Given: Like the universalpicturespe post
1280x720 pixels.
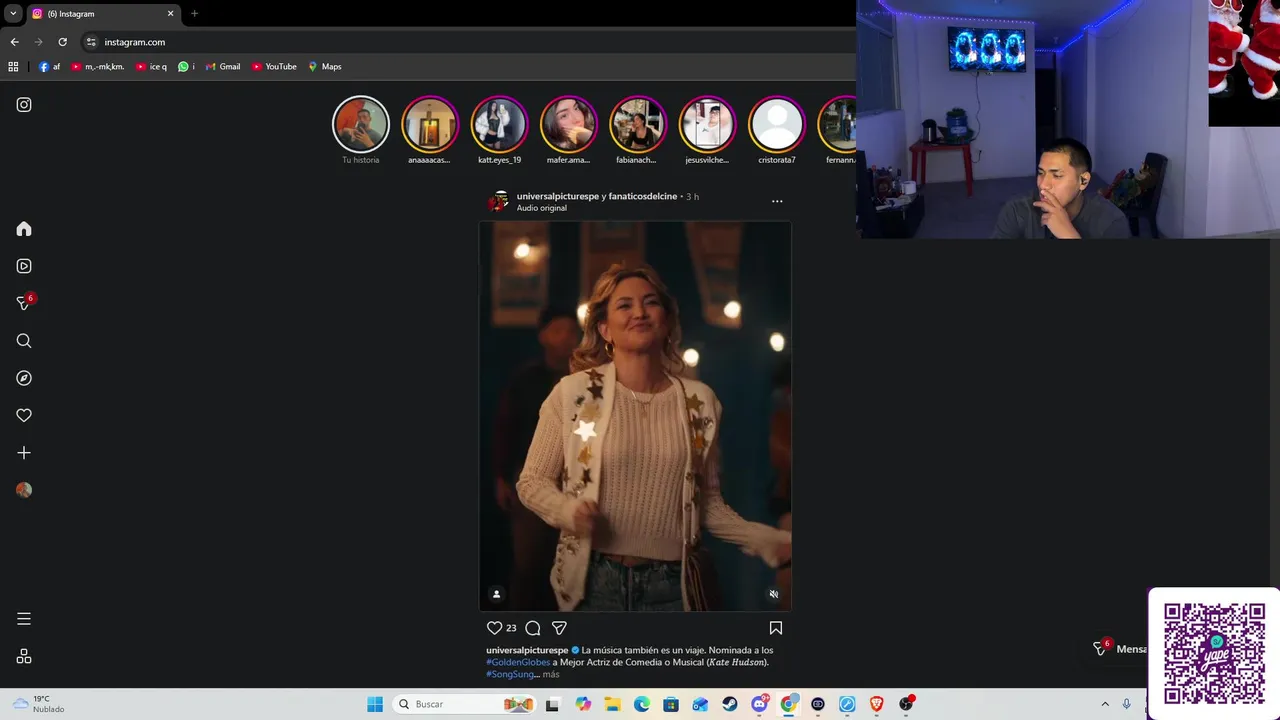Looking at the screenshot, I should pos(494,628).
